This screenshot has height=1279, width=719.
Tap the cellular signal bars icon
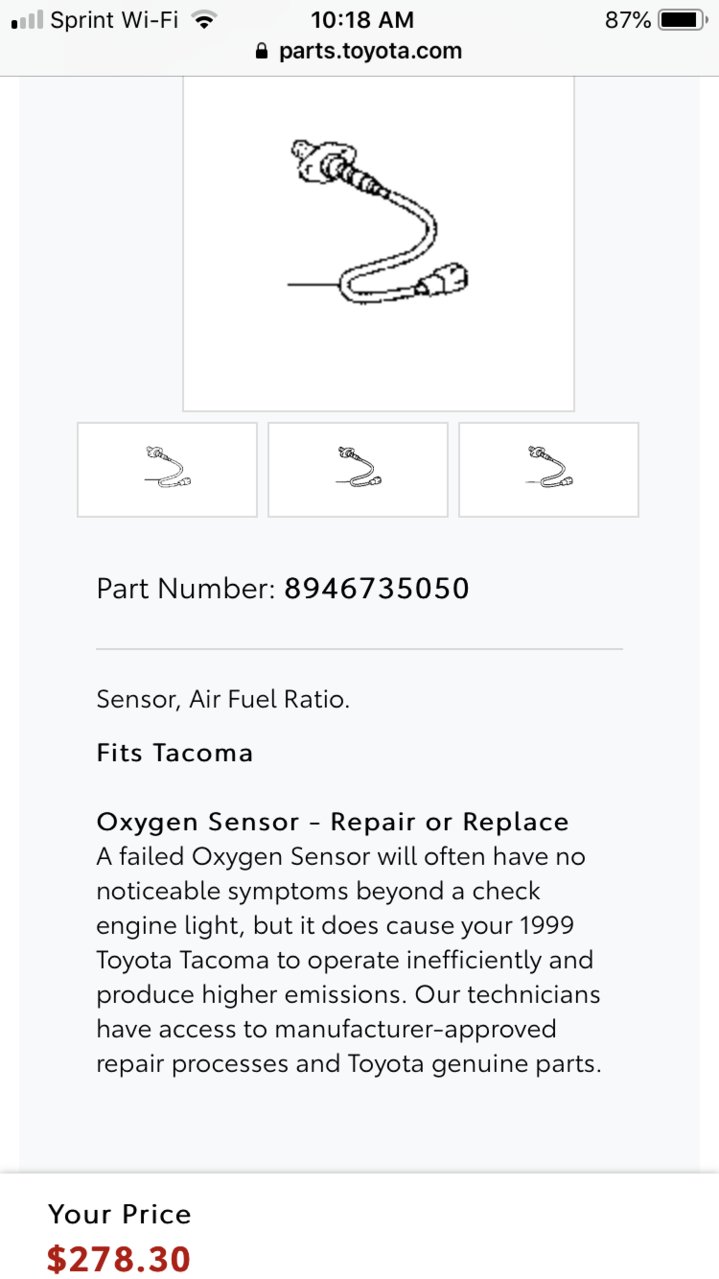[28, 20]
